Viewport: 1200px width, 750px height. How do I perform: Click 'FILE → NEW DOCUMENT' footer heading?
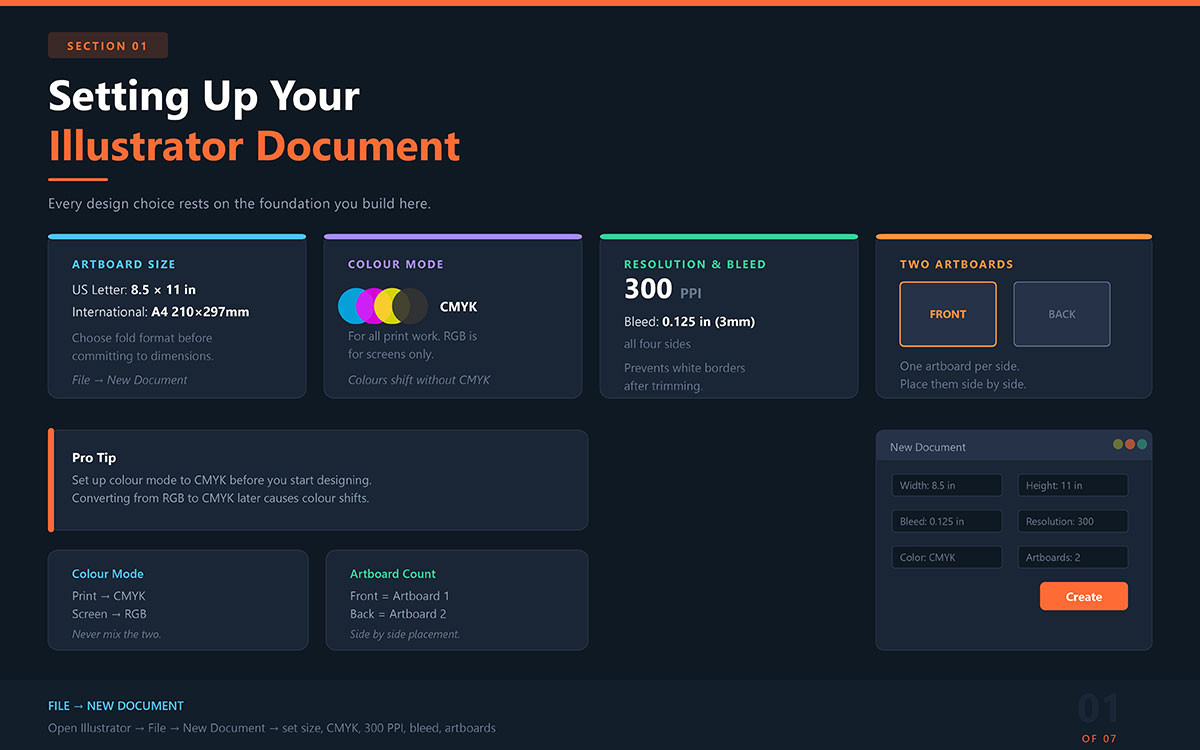point(116,706)
